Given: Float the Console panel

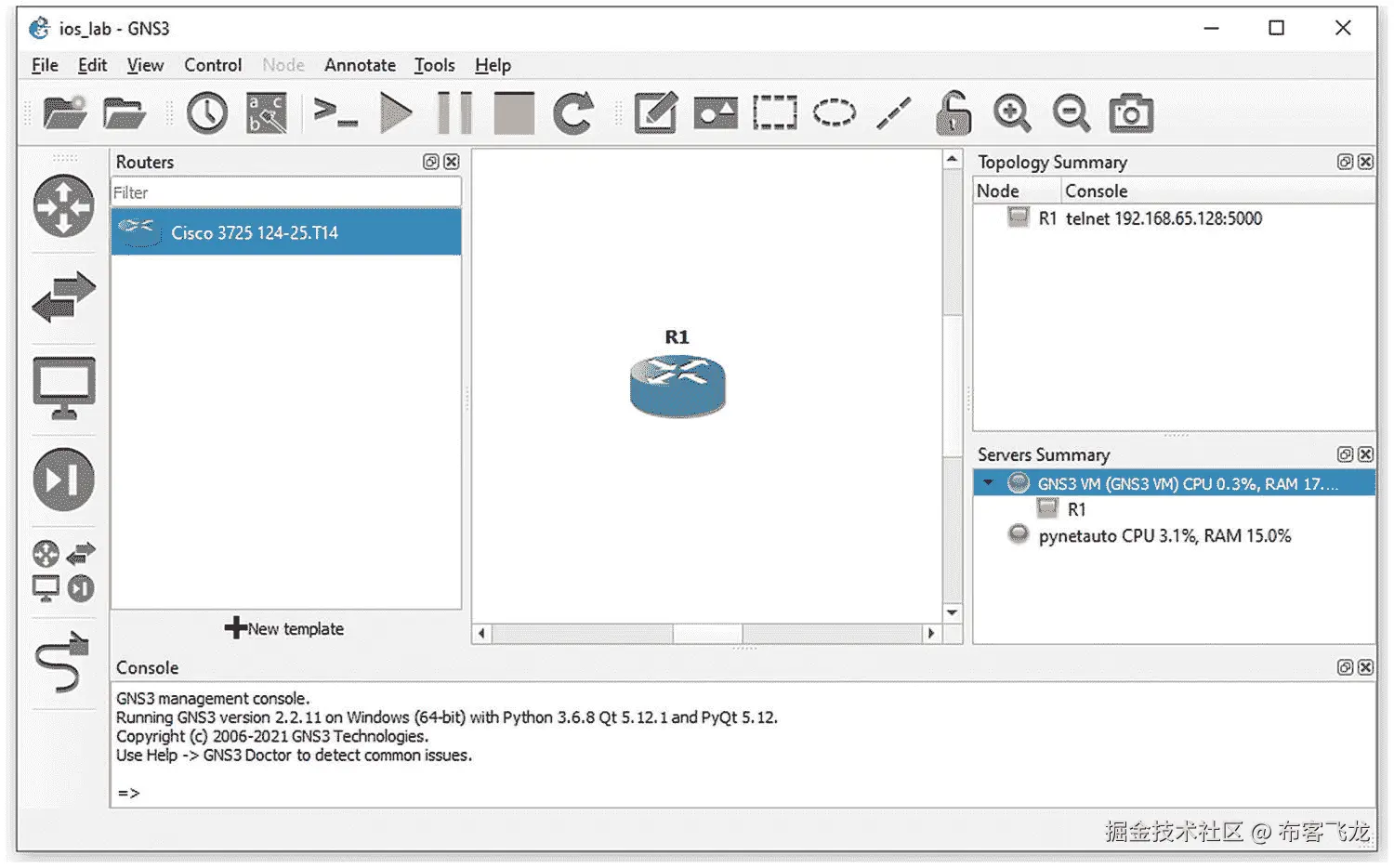Looking at the screenshot, I should point(1345,666).
